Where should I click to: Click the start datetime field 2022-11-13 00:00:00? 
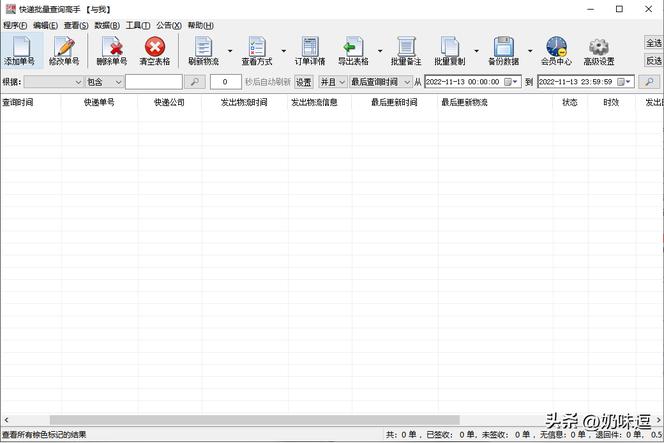(x=473, y=82)
